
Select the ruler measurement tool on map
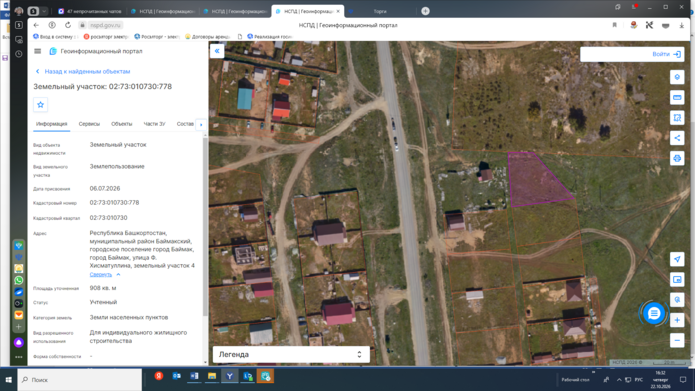point(677,98)
